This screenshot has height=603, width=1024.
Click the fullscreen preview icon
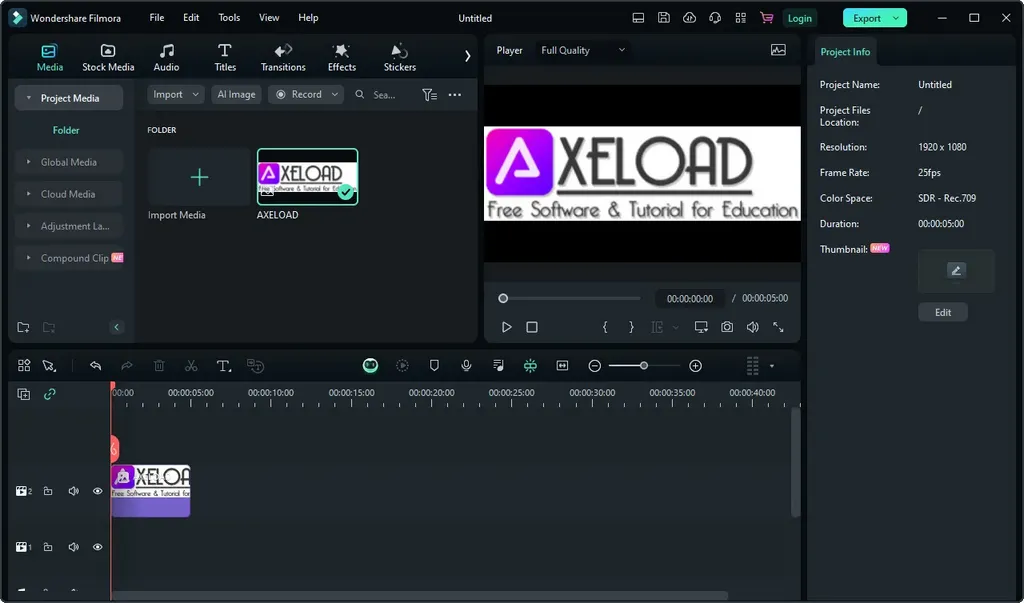[778, 327]
